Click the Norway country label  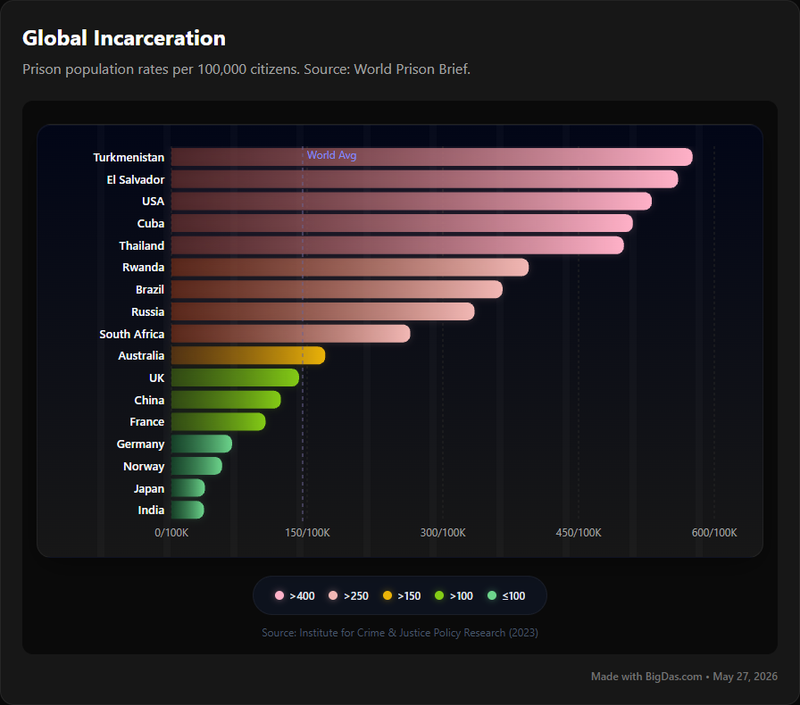click(144, 466)
